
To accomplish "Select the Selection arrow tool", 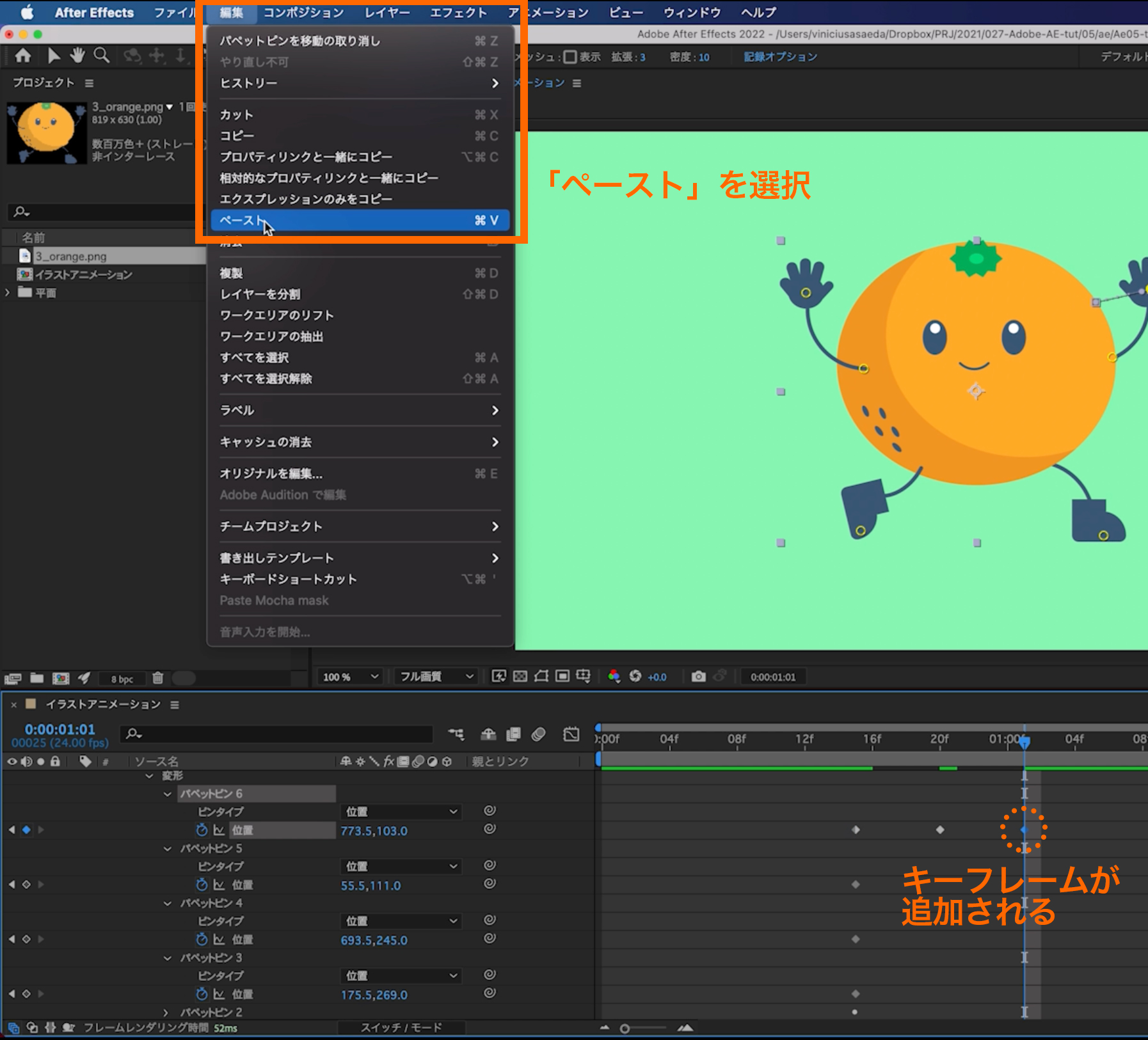I will pos(54,56).
